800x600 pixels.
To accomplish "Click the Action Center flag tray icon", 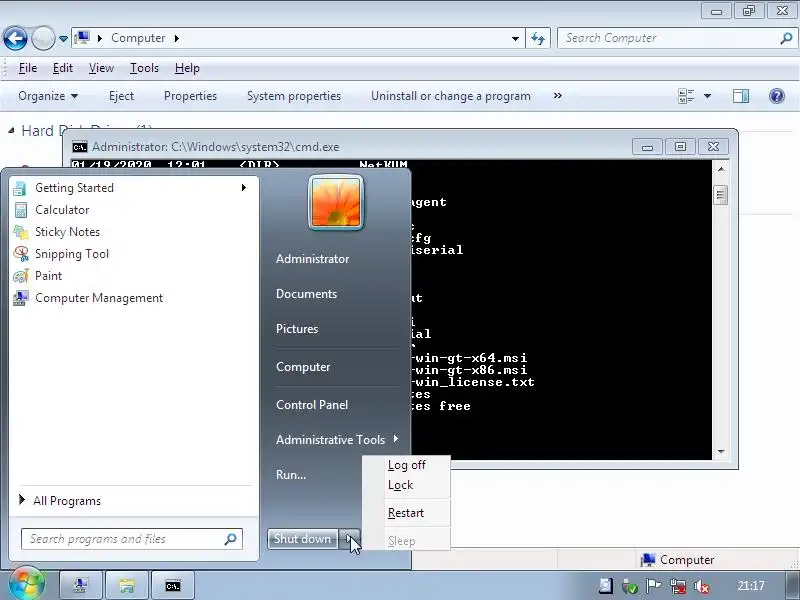I will 653,586.
